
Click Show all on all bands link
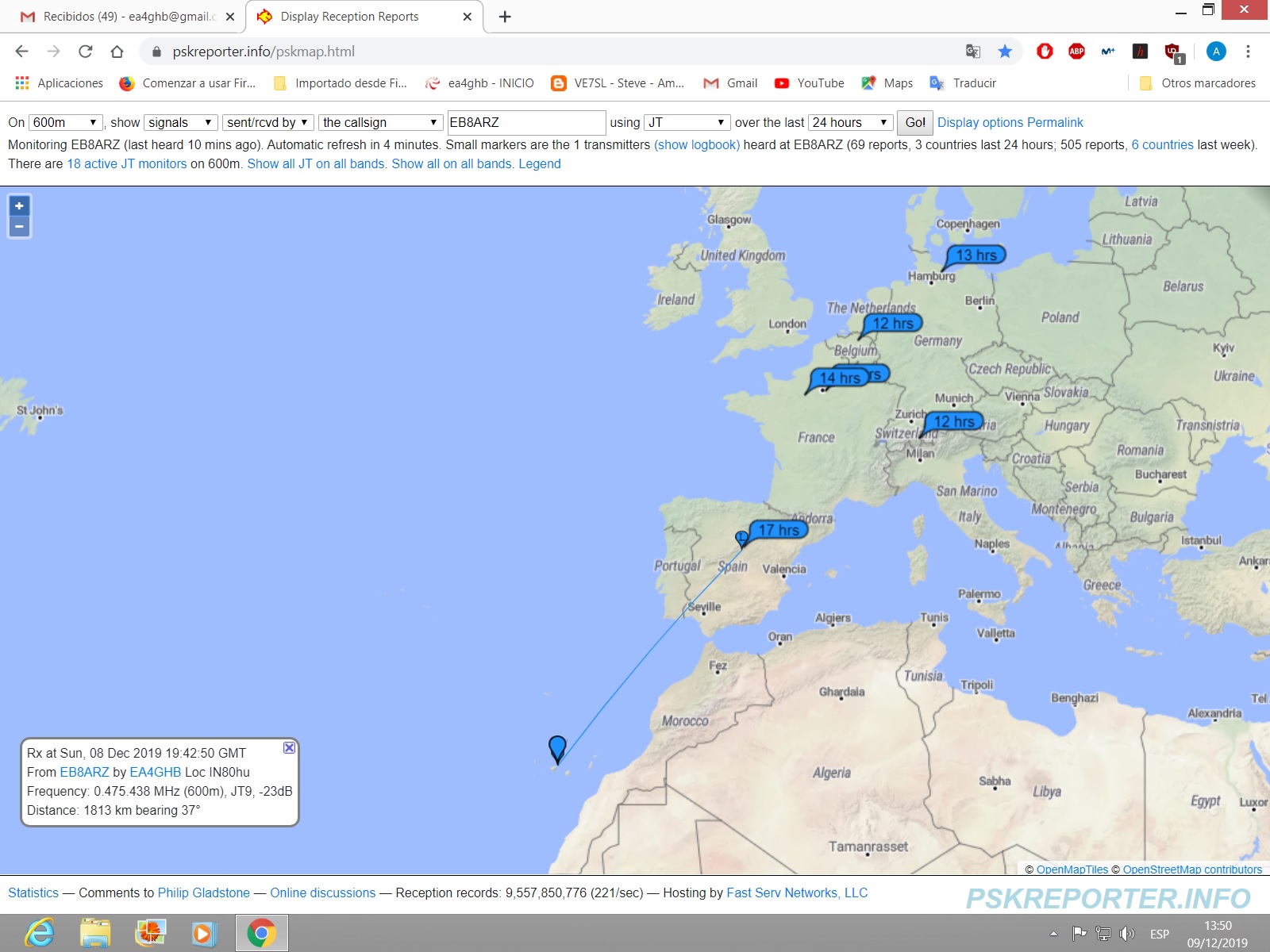(x=453, y=163)
